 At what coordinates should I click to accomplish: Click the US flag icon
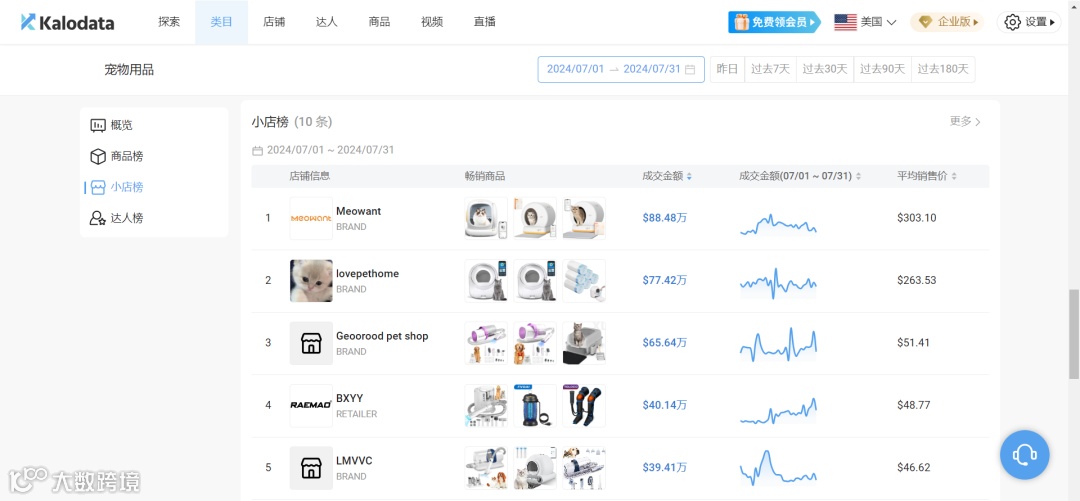[845, 22]
